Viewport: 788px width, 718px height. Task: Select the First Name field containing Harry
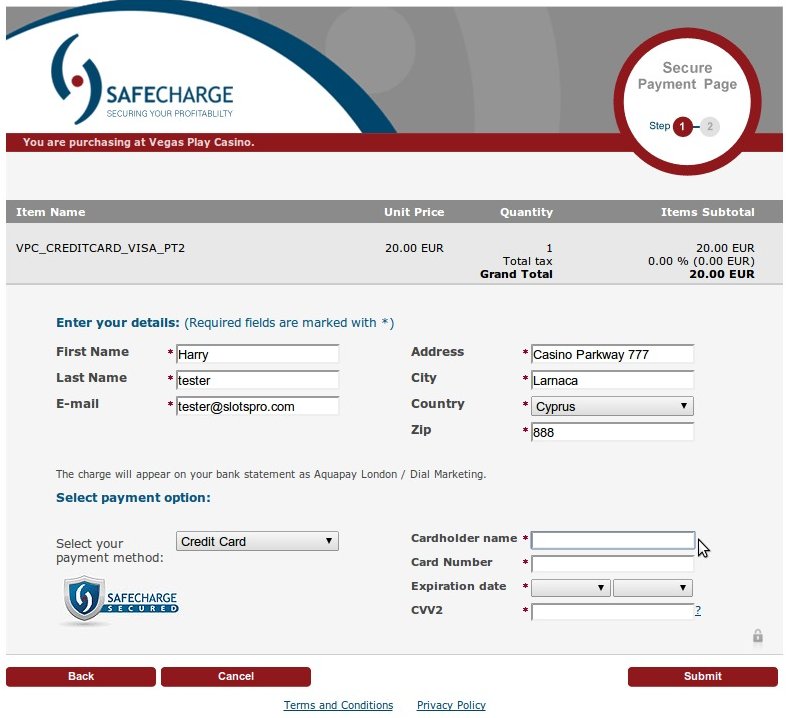coord(257,354)
